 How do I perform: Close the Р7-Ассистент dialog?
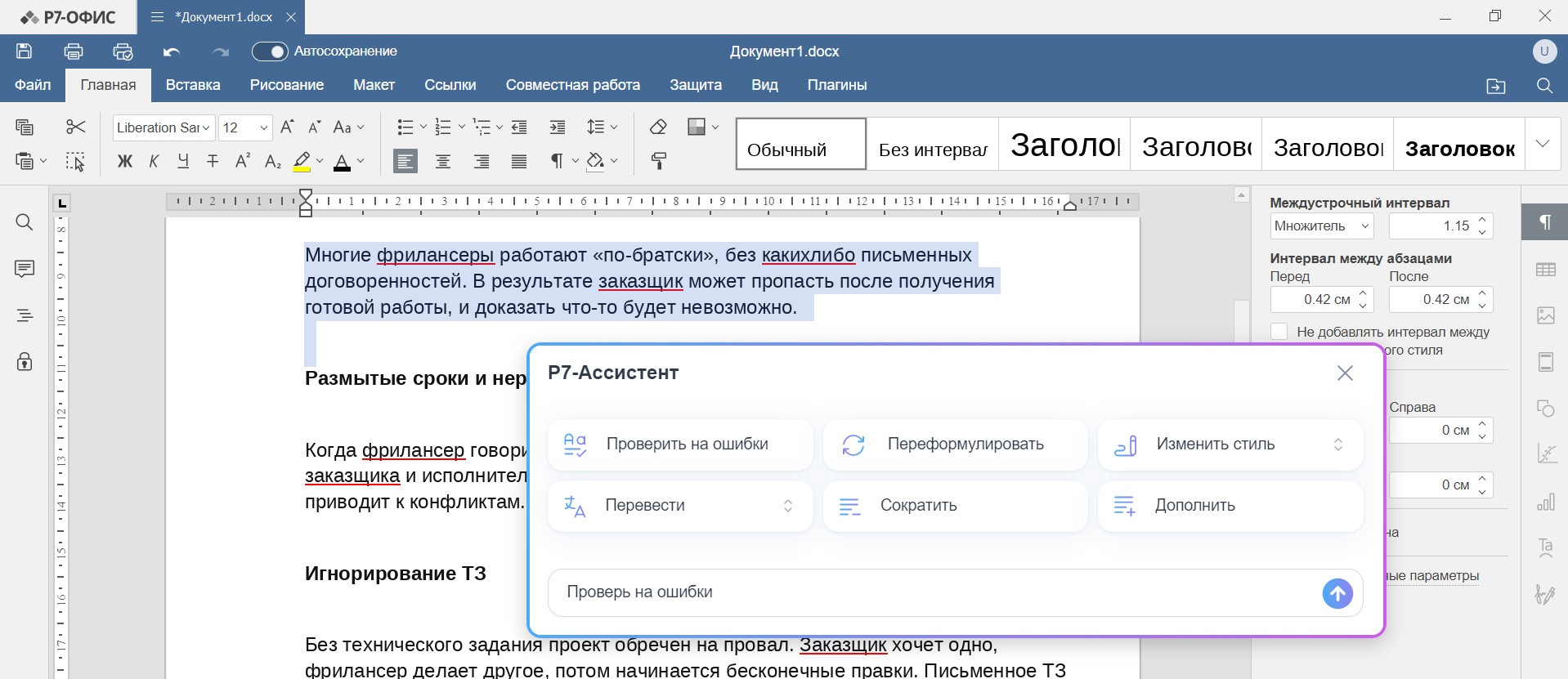click(1345, 373)
